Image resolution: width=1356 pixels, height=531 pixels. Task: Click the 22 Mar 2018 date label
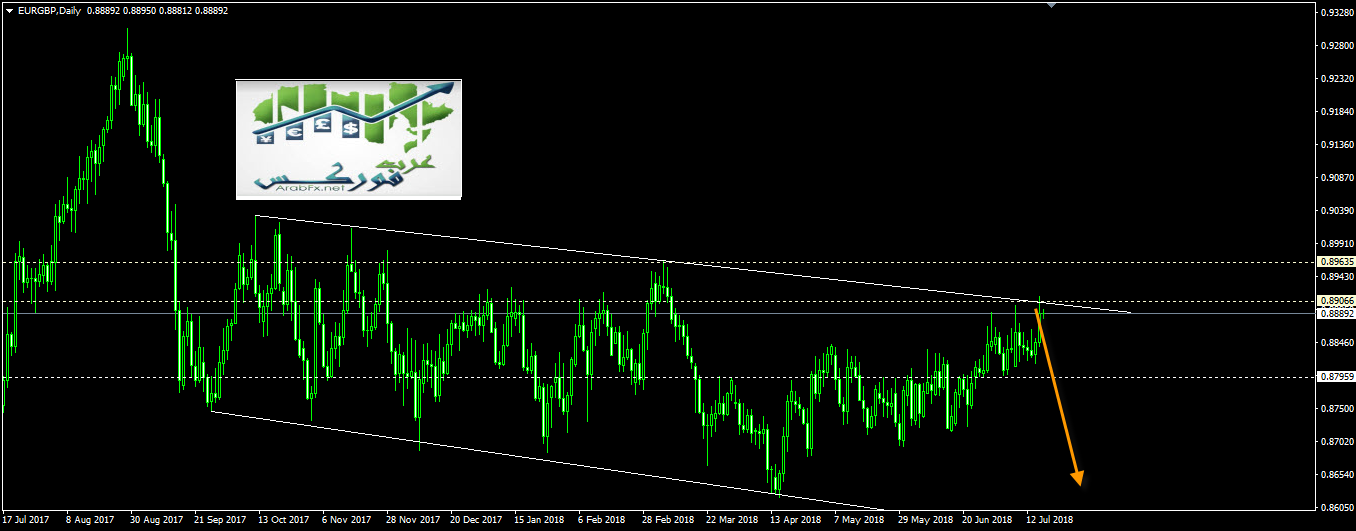point(731,520)
